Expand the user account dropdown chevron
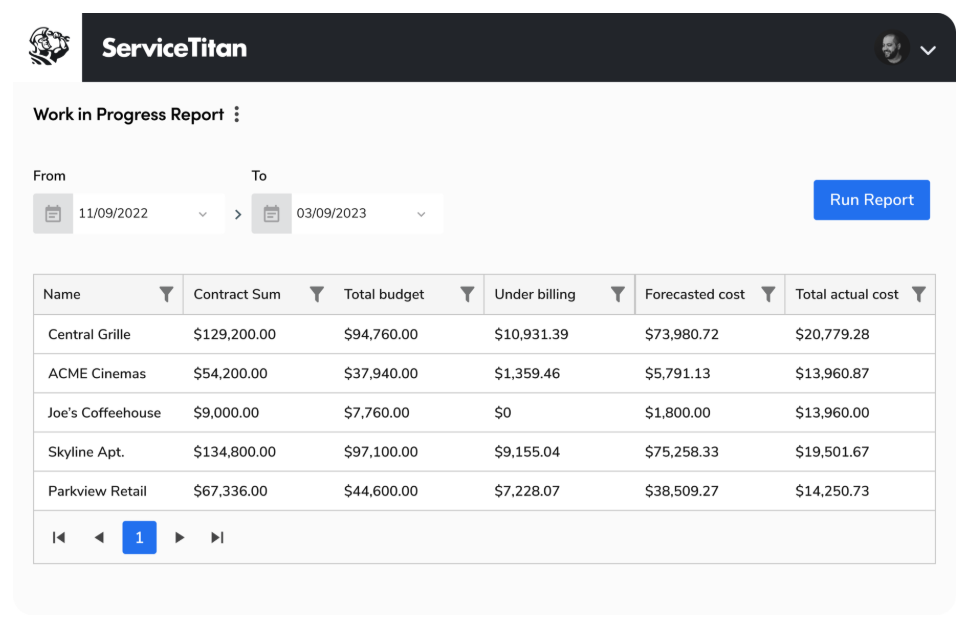This screenshot has width=963, height=623. click(928, 50)
